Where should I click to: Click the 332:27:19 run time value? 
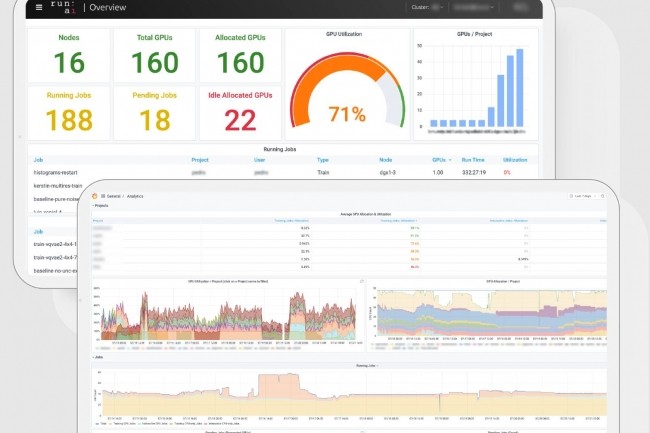point(474,172)
